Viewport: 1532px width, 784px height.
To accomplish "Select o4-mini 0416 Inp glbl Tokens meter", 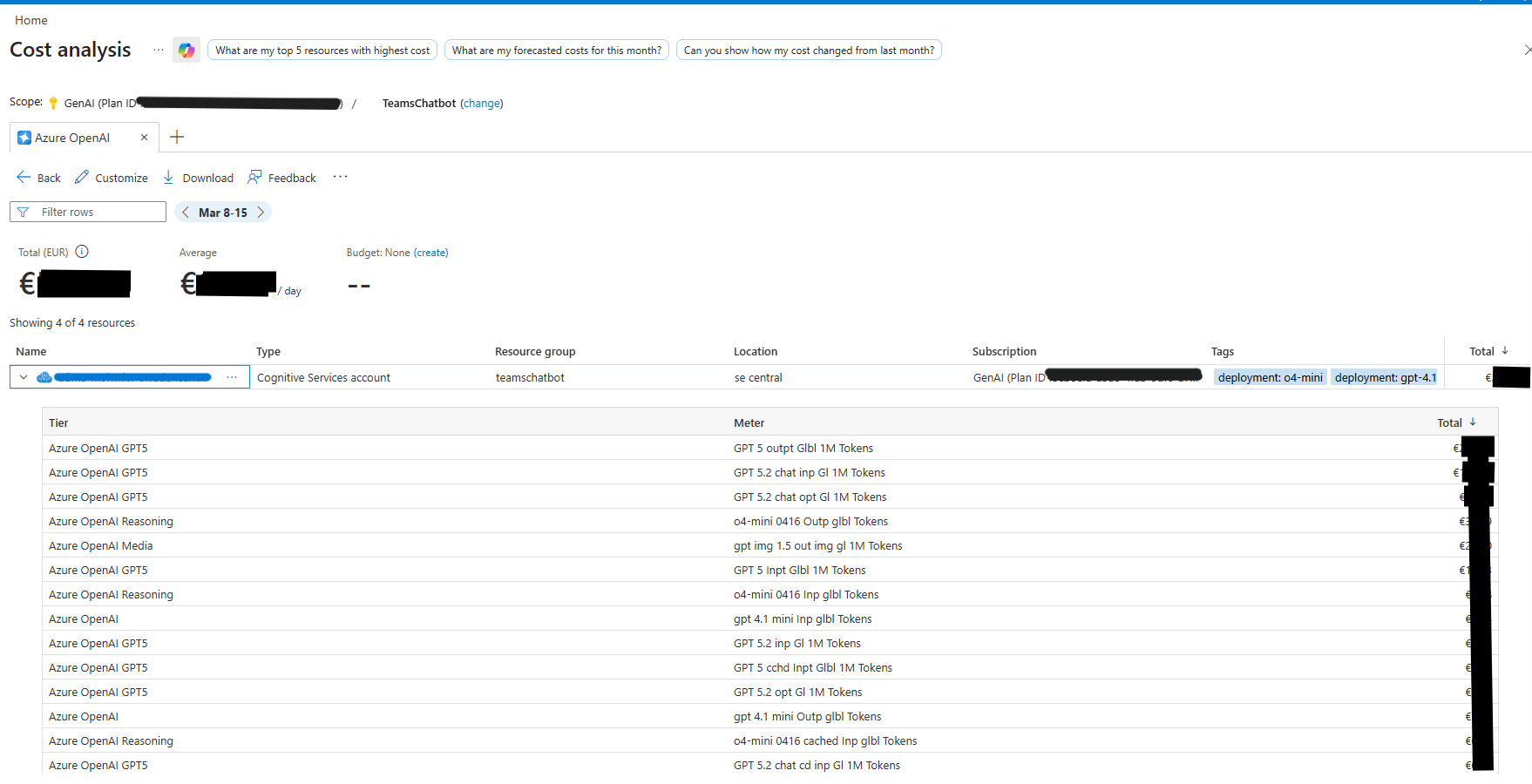I will tap(806, 594).
